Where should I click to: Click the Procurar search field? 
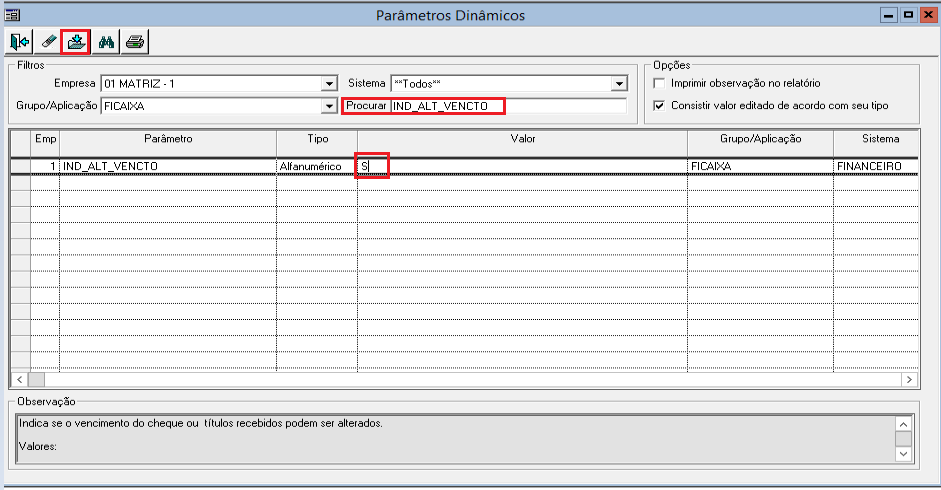click(508, 106)
